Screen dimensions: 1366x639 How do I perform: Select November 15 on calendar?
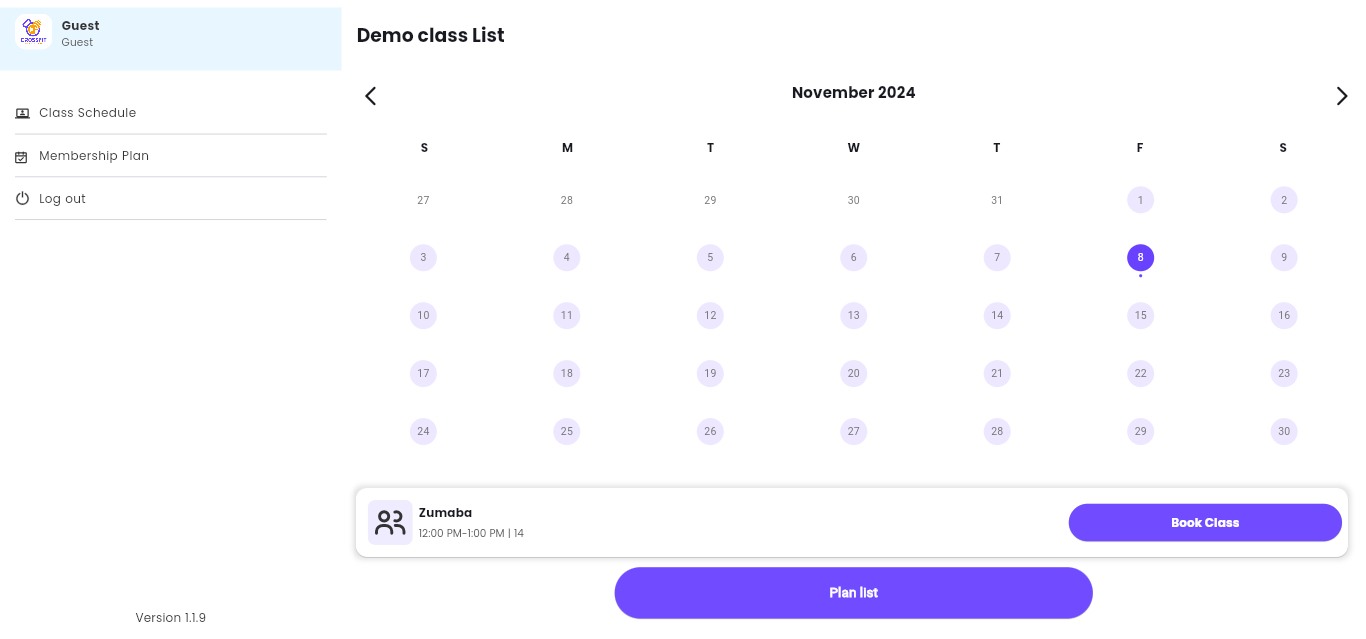point(1140,315)
